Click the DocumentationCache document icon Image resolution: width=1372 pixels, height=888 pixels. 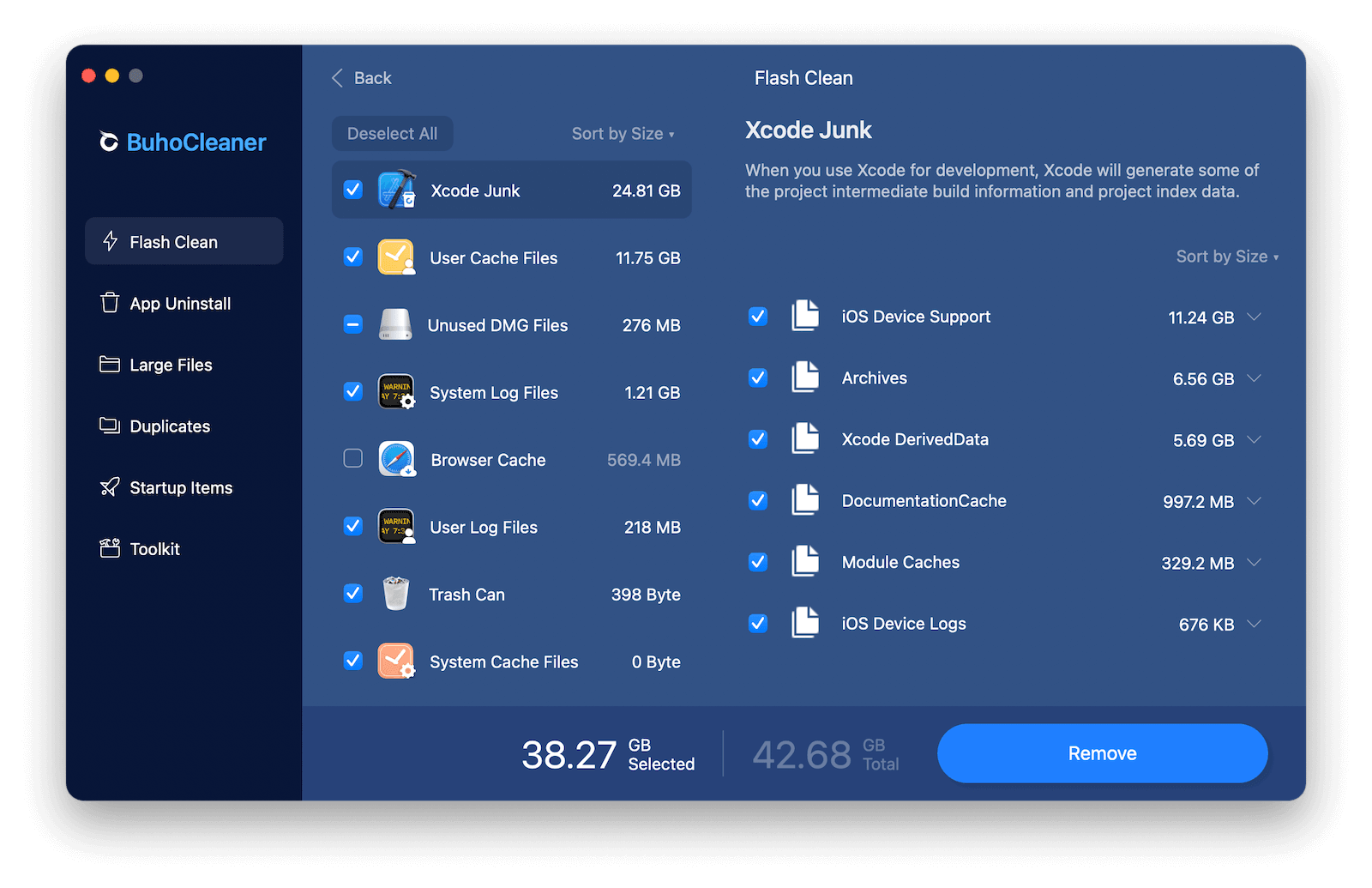tap(805, 500)
